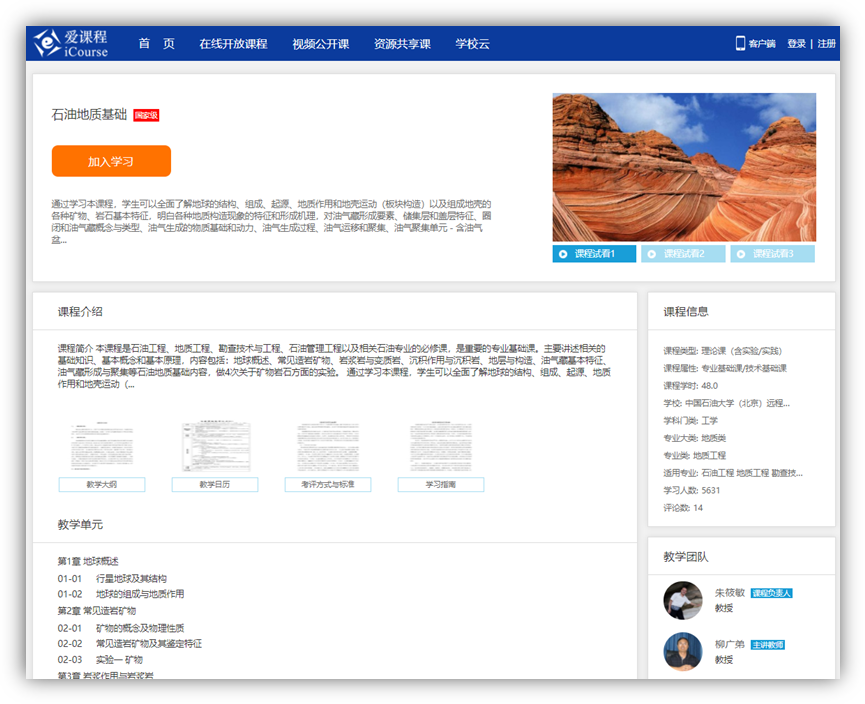Click the 注册 link
This screenshot has width=865, height=704.
(x=827, y=44)
